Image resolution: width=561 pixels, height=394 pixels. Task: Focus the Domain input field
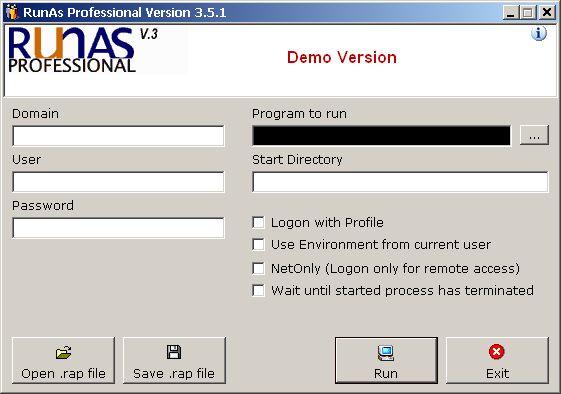pyautogui.click(x=118, y=136)
